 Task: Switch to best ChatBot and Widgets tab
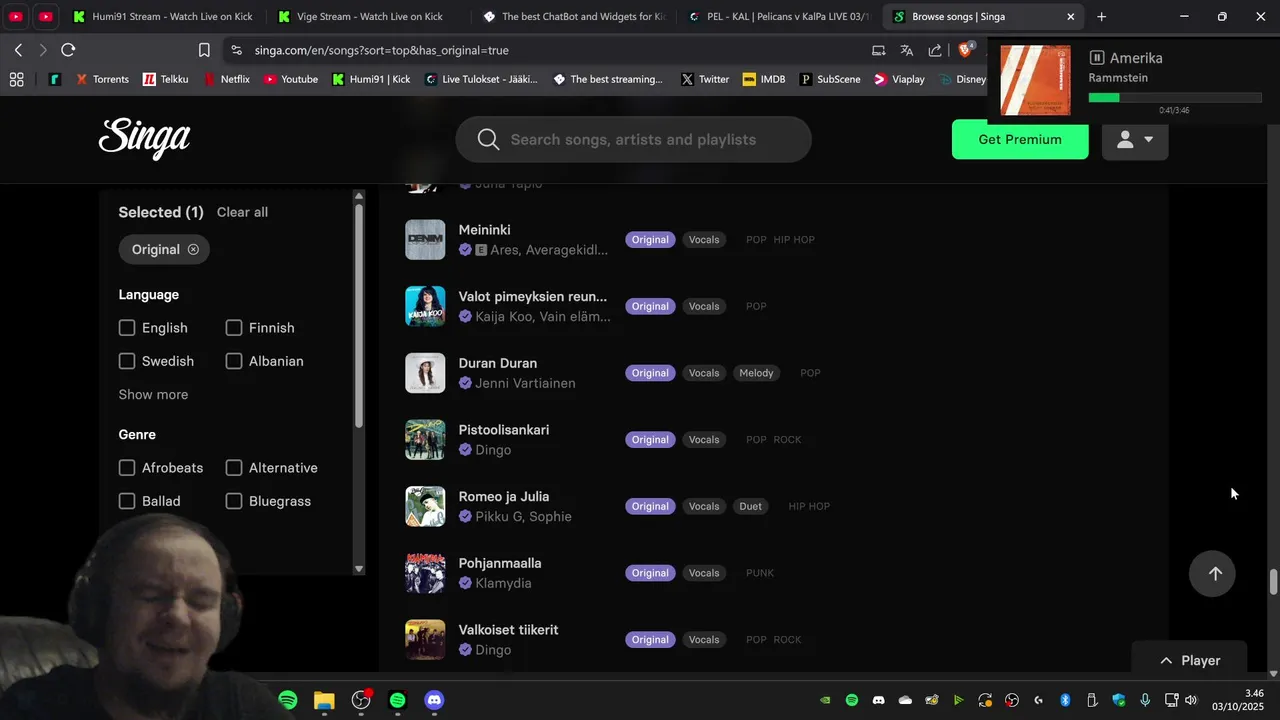click(x=573, y=17)
